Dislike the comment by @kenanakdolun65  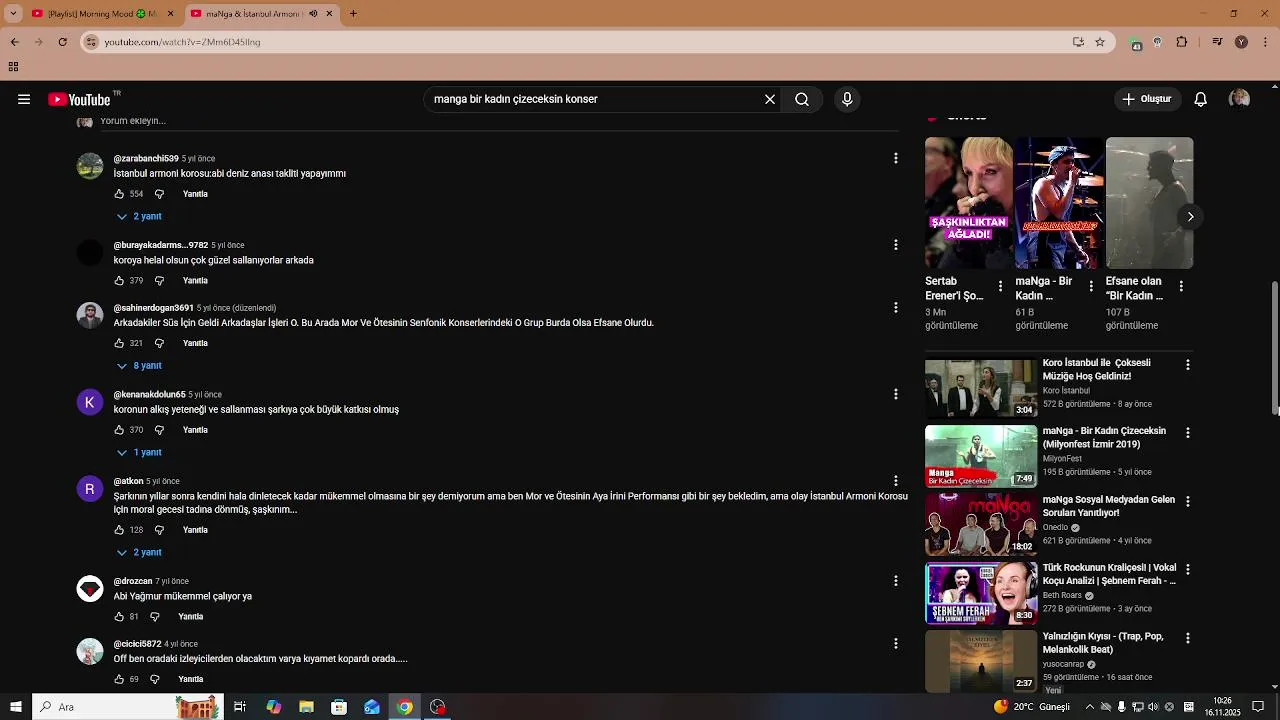[159, 430]
